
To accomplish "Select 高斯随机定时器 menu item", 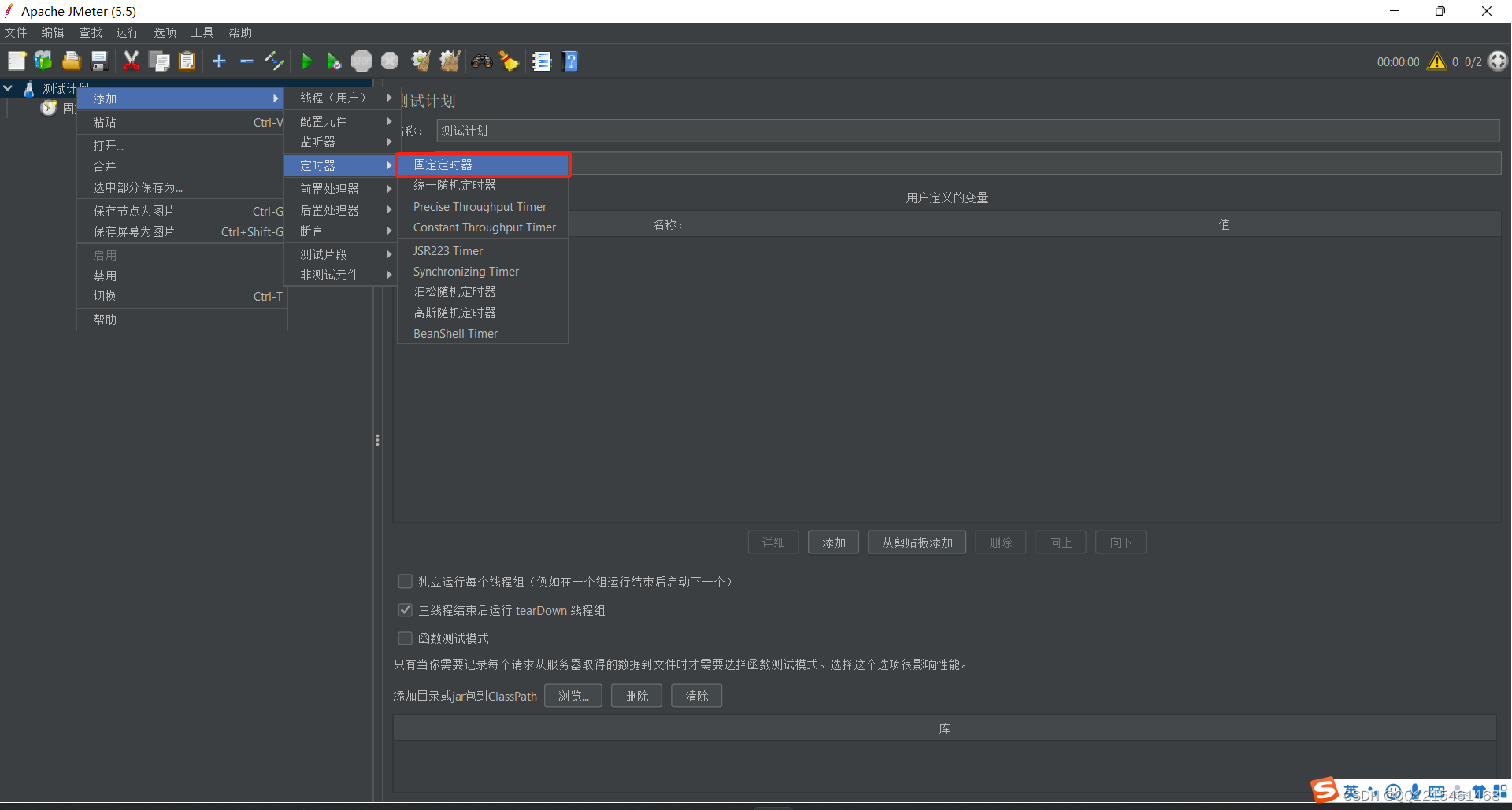I will (483, 313).
